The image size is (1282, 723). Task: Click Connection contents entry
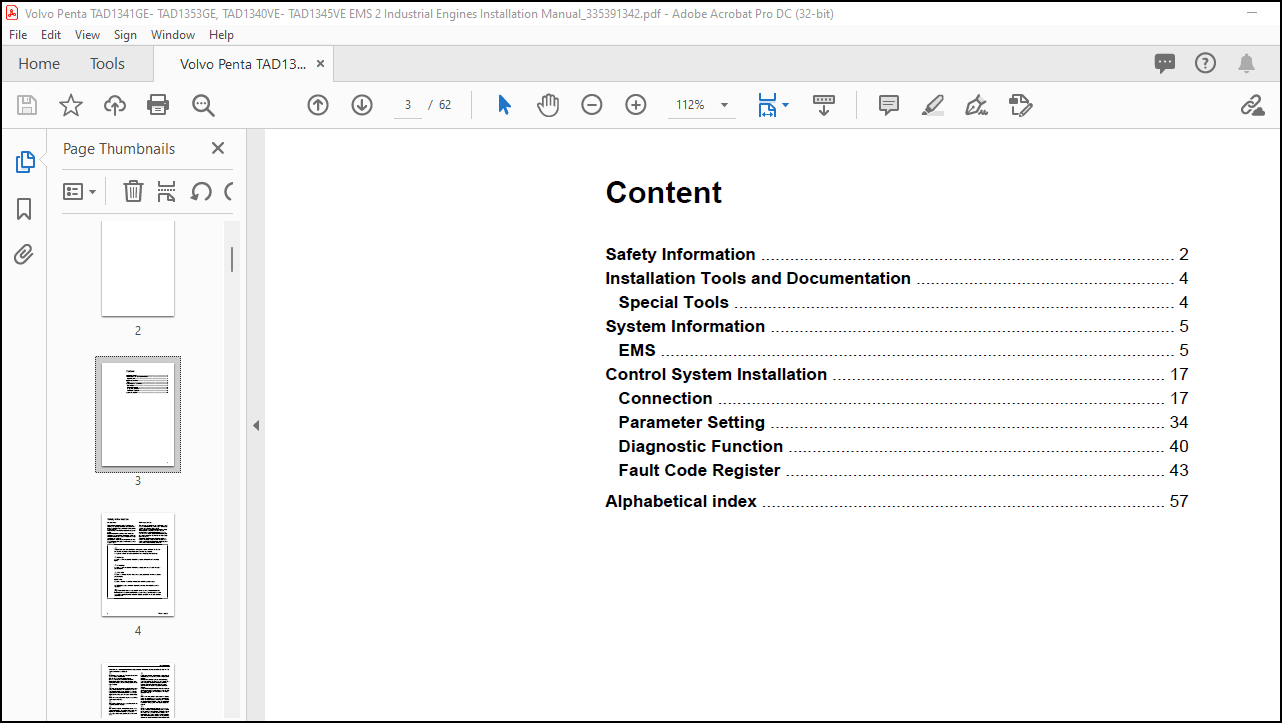903,398
